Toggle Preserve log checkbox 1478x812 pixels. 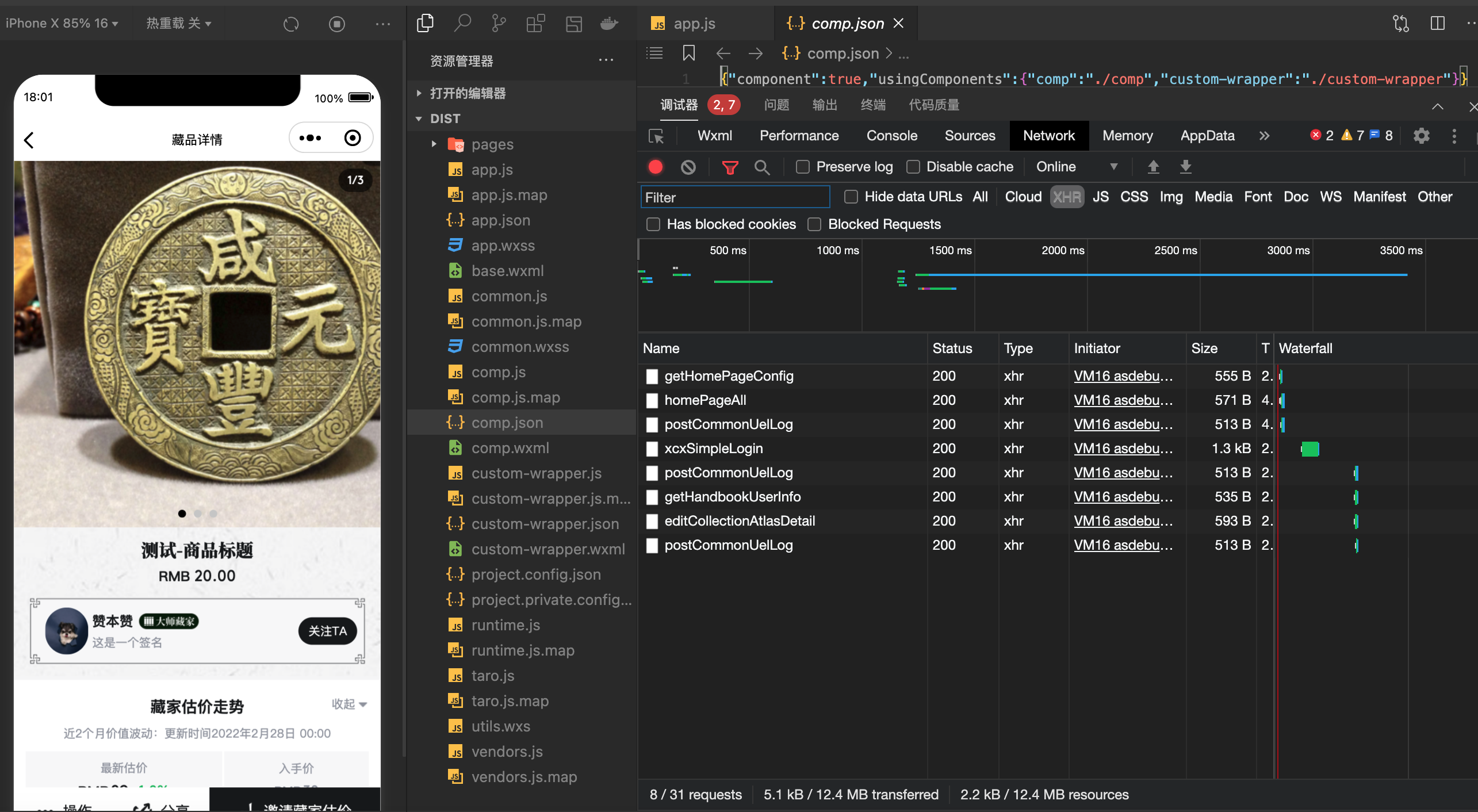801,167
